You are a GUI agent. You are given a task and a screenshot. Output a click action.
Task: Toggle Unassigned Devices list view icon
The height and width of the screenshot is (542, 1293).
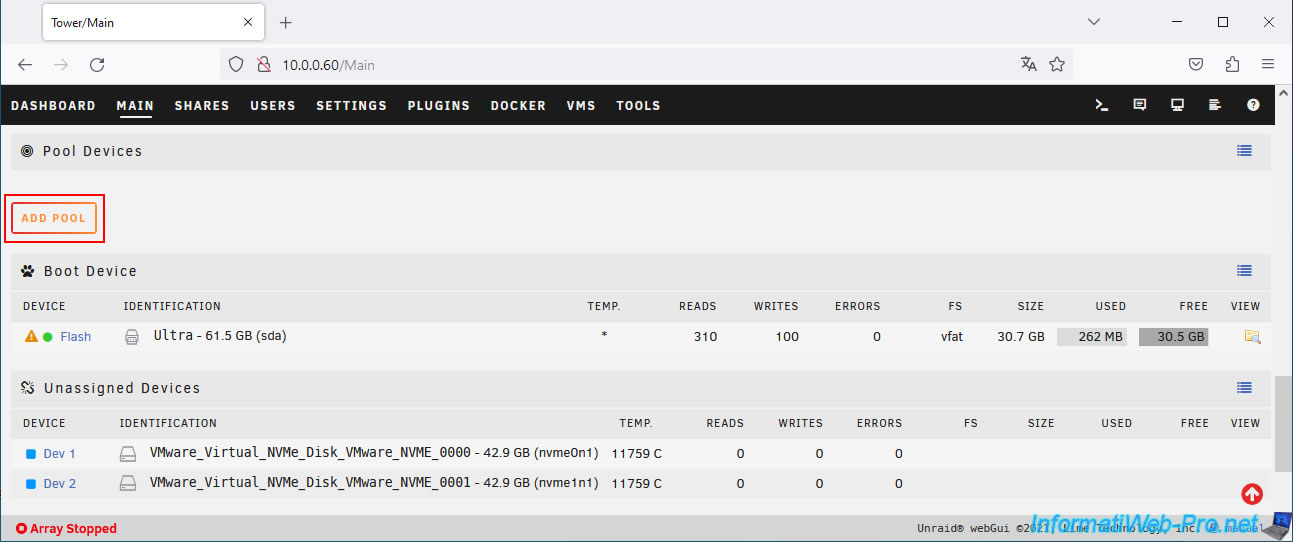click(1244, 388)
